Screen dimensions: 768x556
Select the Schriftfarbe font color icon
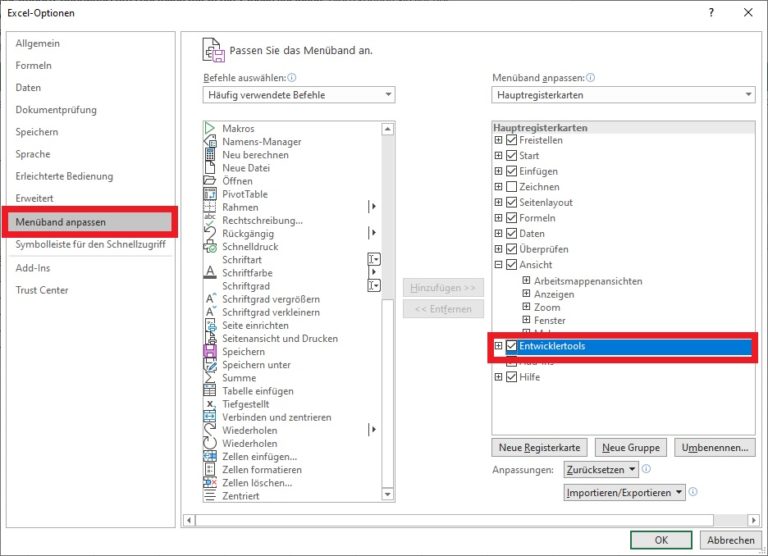(x=210, y=272)
